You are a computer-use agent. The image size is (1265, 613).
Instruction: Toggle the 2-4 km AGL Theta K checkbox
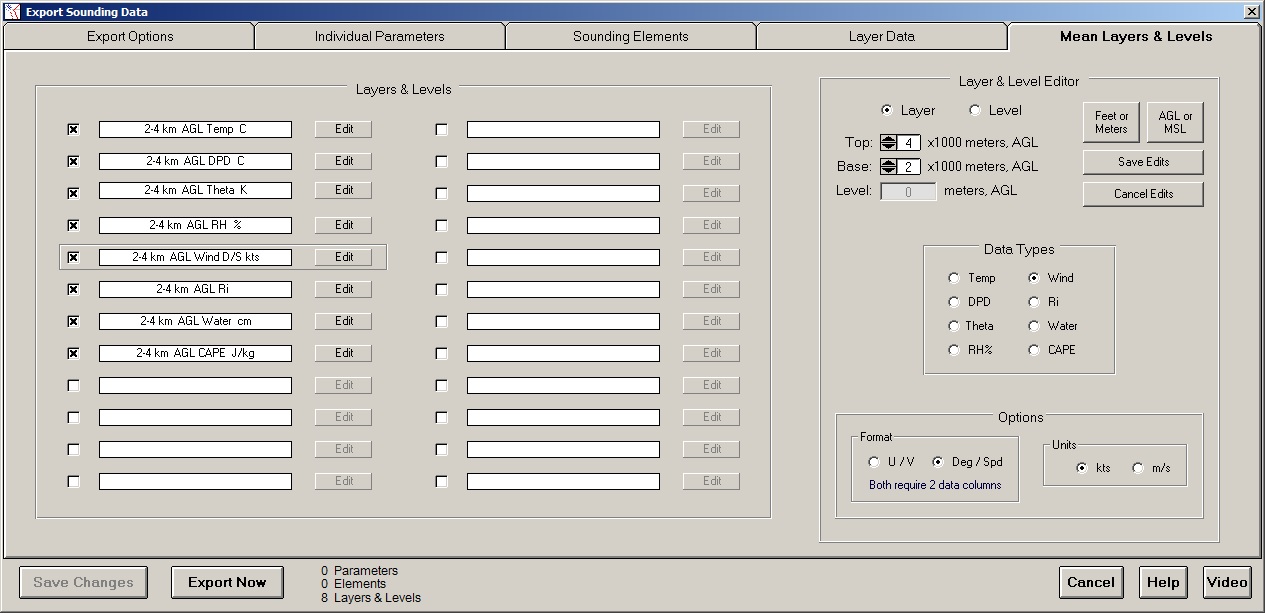coord(73,193)
